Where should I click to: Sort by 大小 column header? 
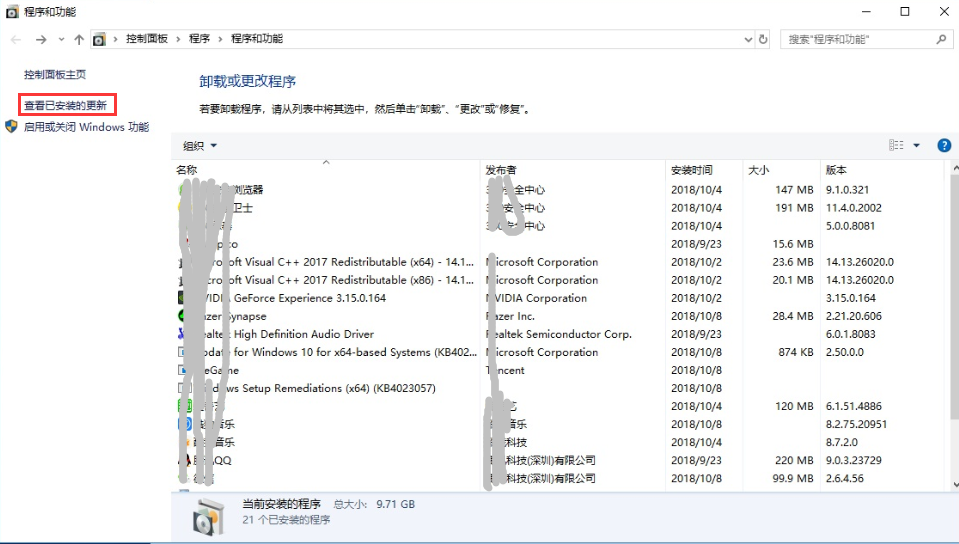tap(758, 170)
